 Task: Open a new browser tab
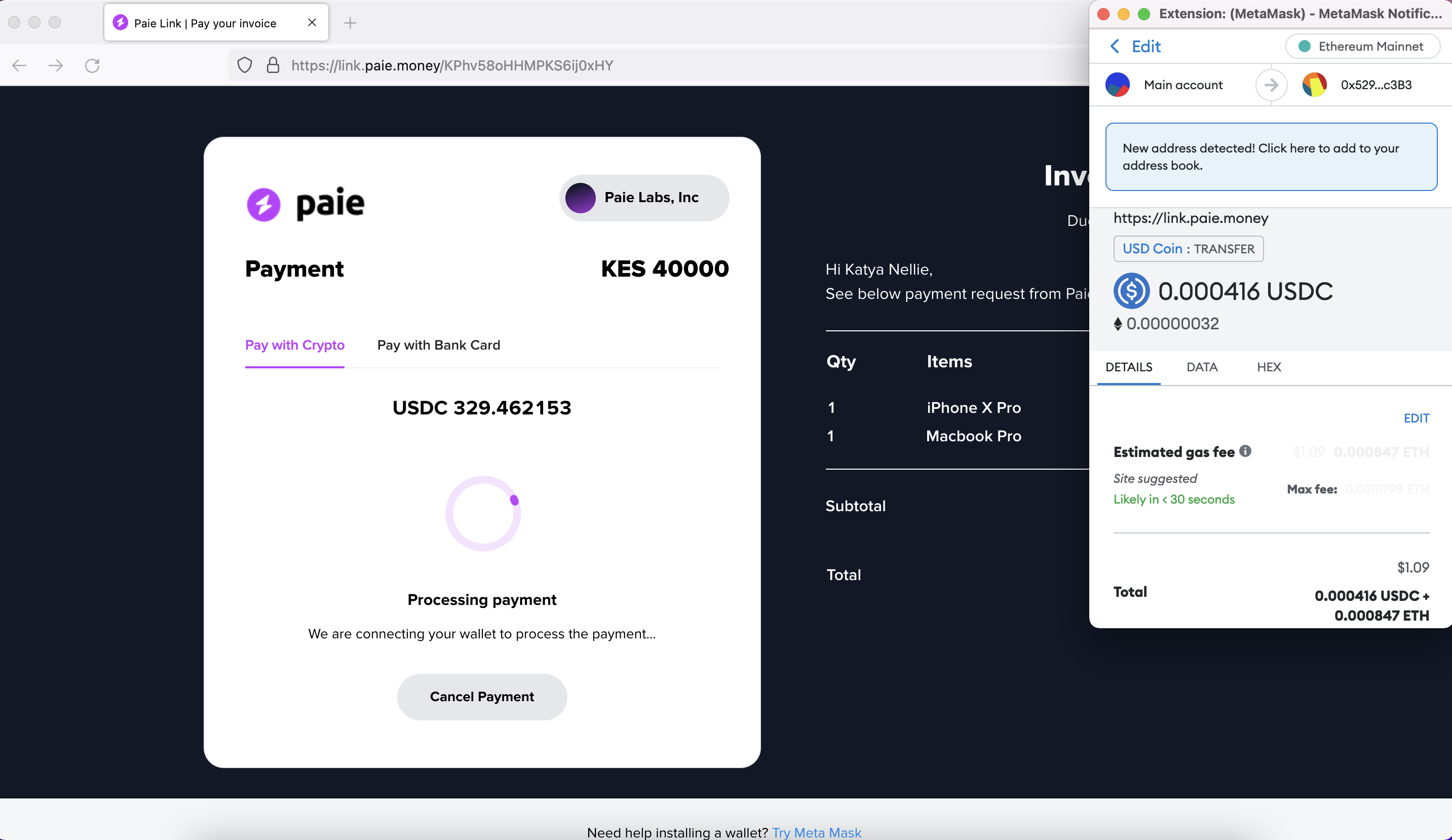click(350, 23)
